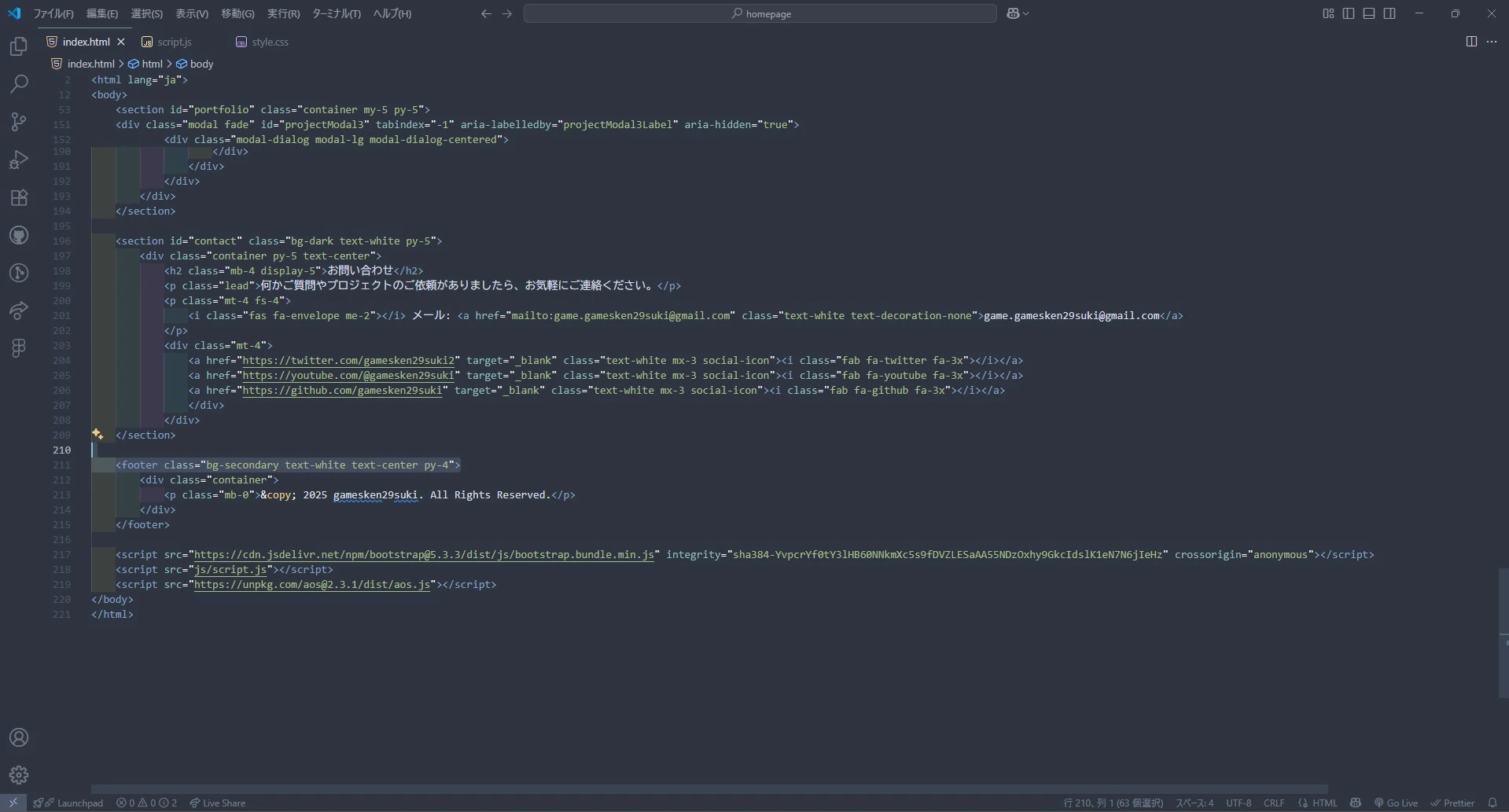Open the Search view in activity bar
Viewport: 1509px width, 812px height.
(x=19, y=84)
